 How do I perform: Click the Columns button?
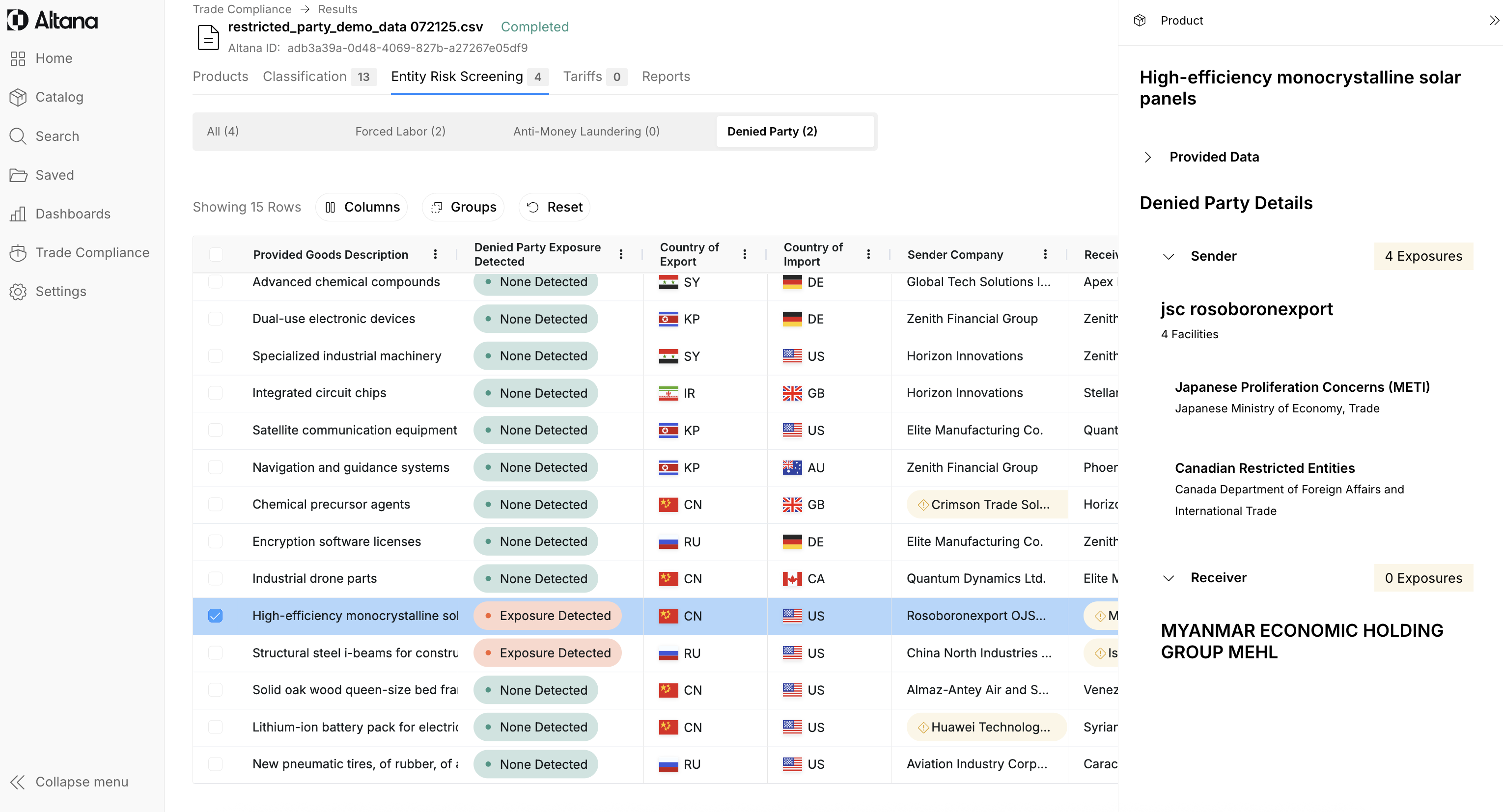coord(362,207)
